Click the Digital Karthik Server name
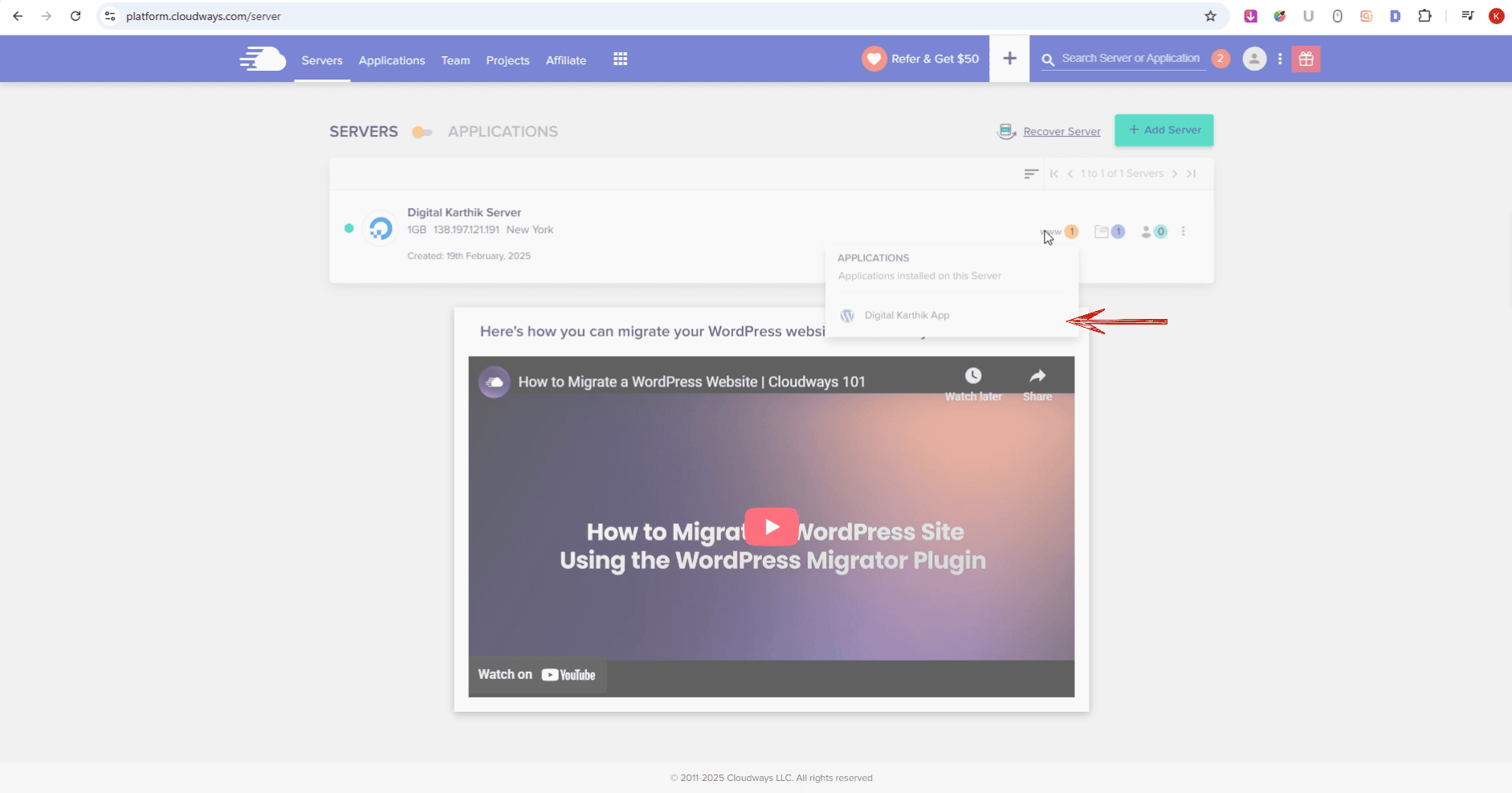Screen dimensions: 1512x793 [464, 212]
